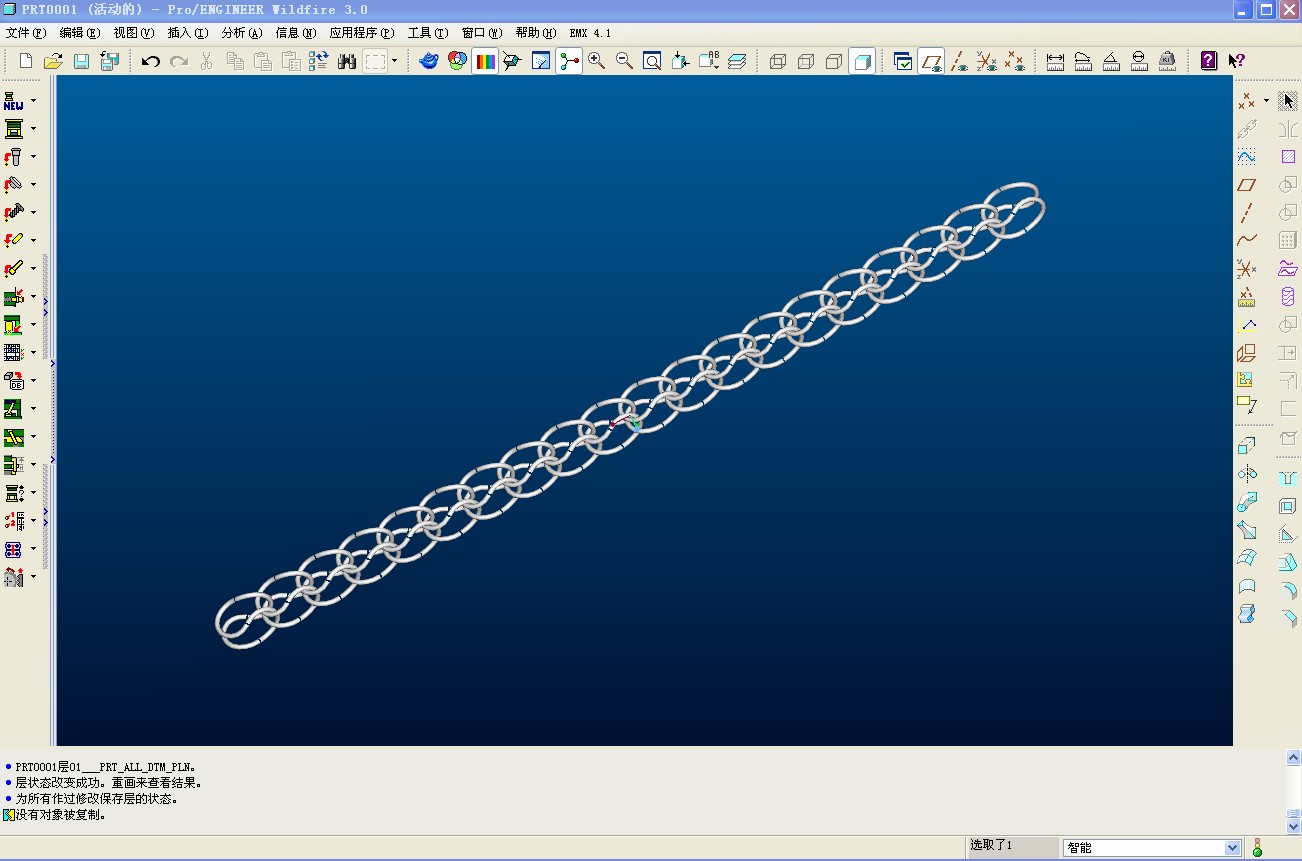Image resolution: width=1302 pixels, height=861 pixels.
Task: Select the datum axis tool
Action: click(x=1246, y=212)
